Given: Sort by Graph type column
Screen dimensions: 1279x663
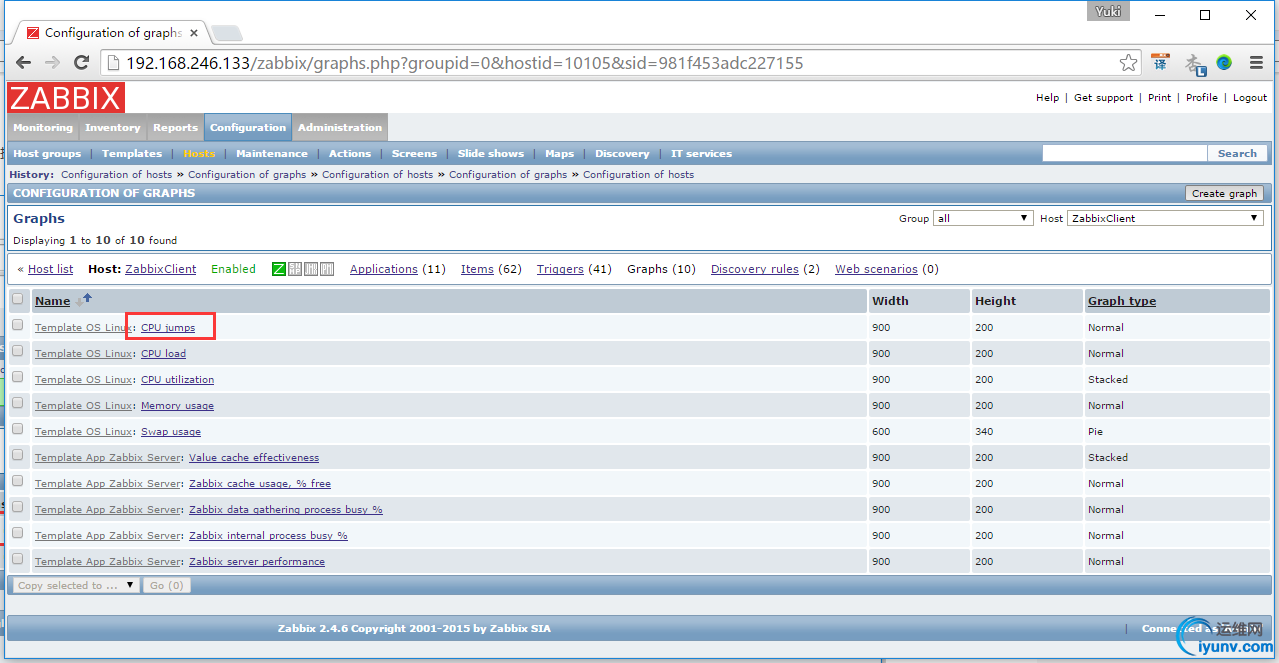Looking at the screenshot, I should pos(1122,300).
